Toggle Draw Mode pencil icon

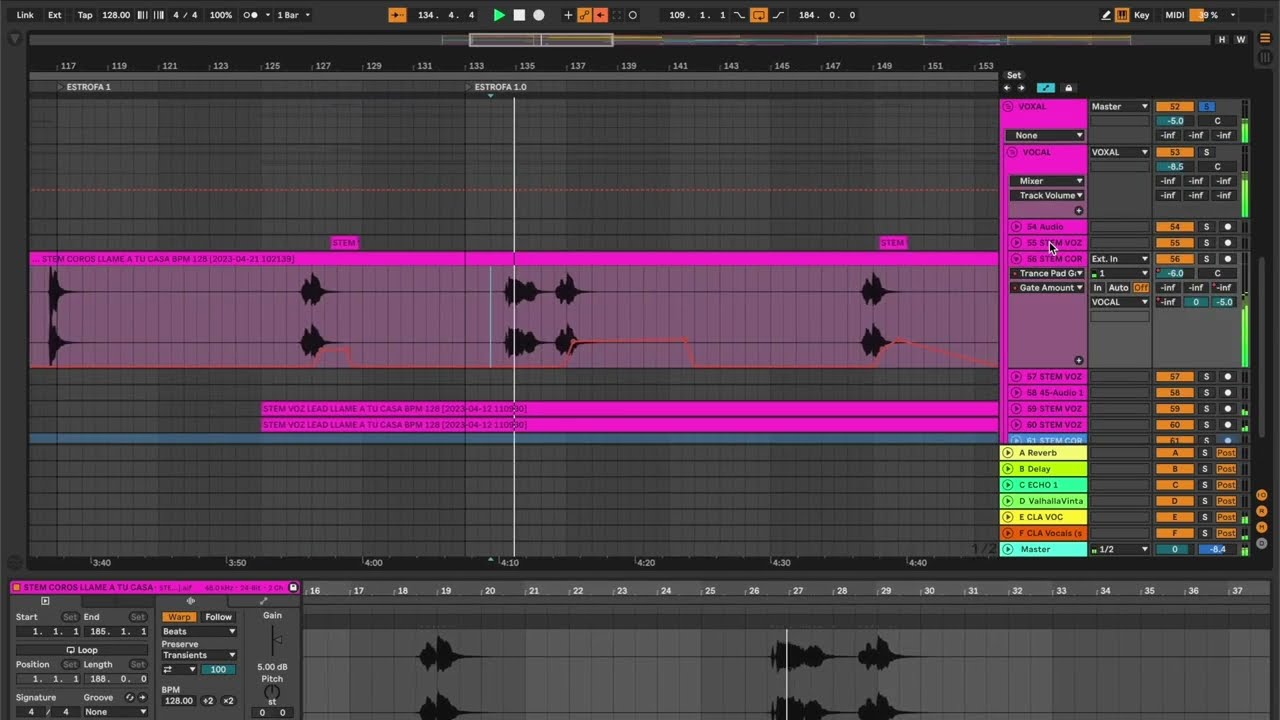pyautogui.click(x=1105, y=15)
